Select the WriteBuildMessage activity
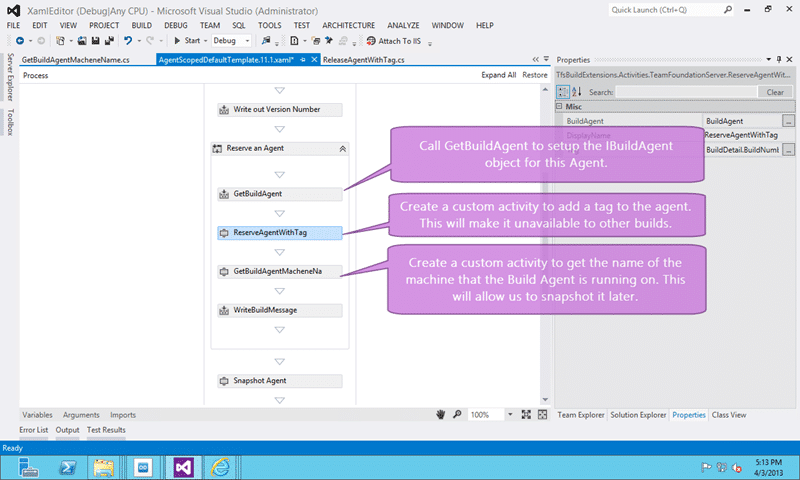The height and width of the screenshot is (480, 800). pyautogui.click(x=280, y=310)
